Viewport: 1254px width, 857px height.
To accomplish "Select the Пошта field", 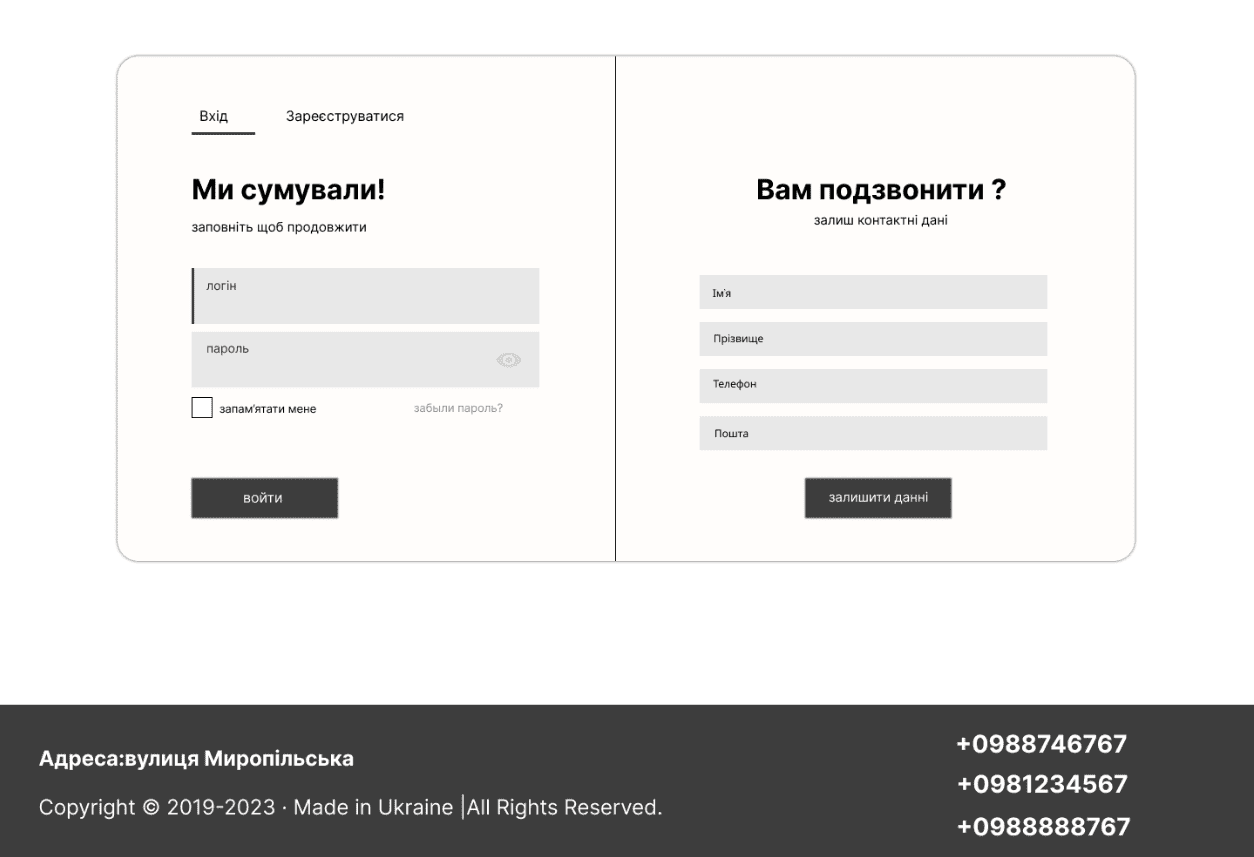I will pos(873,433).
